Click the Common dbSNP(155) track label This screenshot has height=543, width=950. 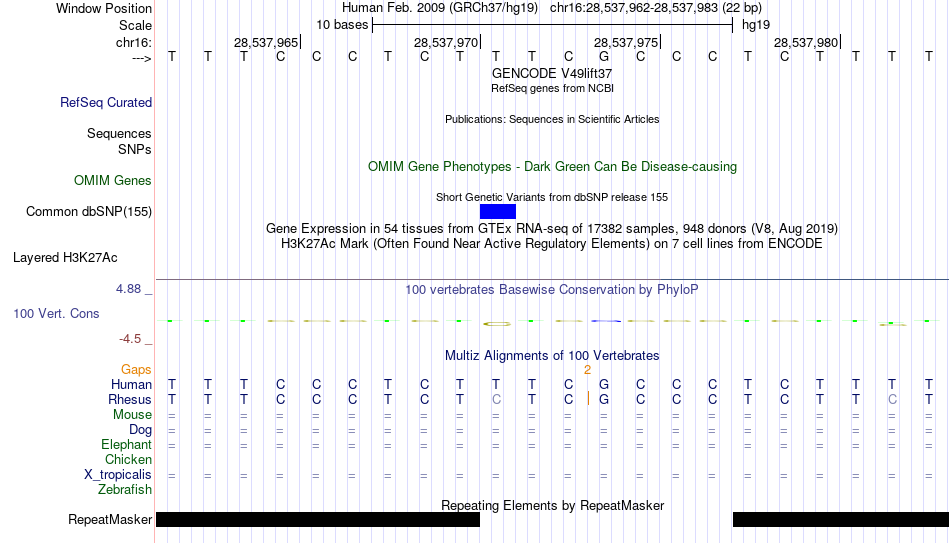(x=89, y=212)
